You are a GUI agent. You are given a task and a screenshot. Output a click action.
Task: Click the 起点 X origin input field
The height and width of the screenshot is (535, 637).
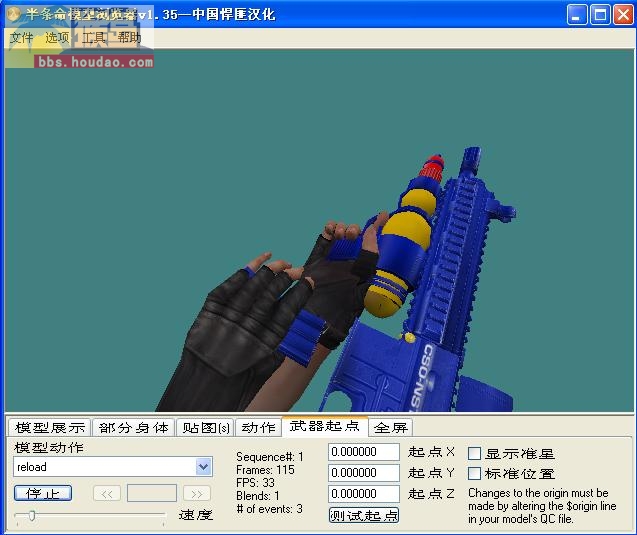(364, 452)
